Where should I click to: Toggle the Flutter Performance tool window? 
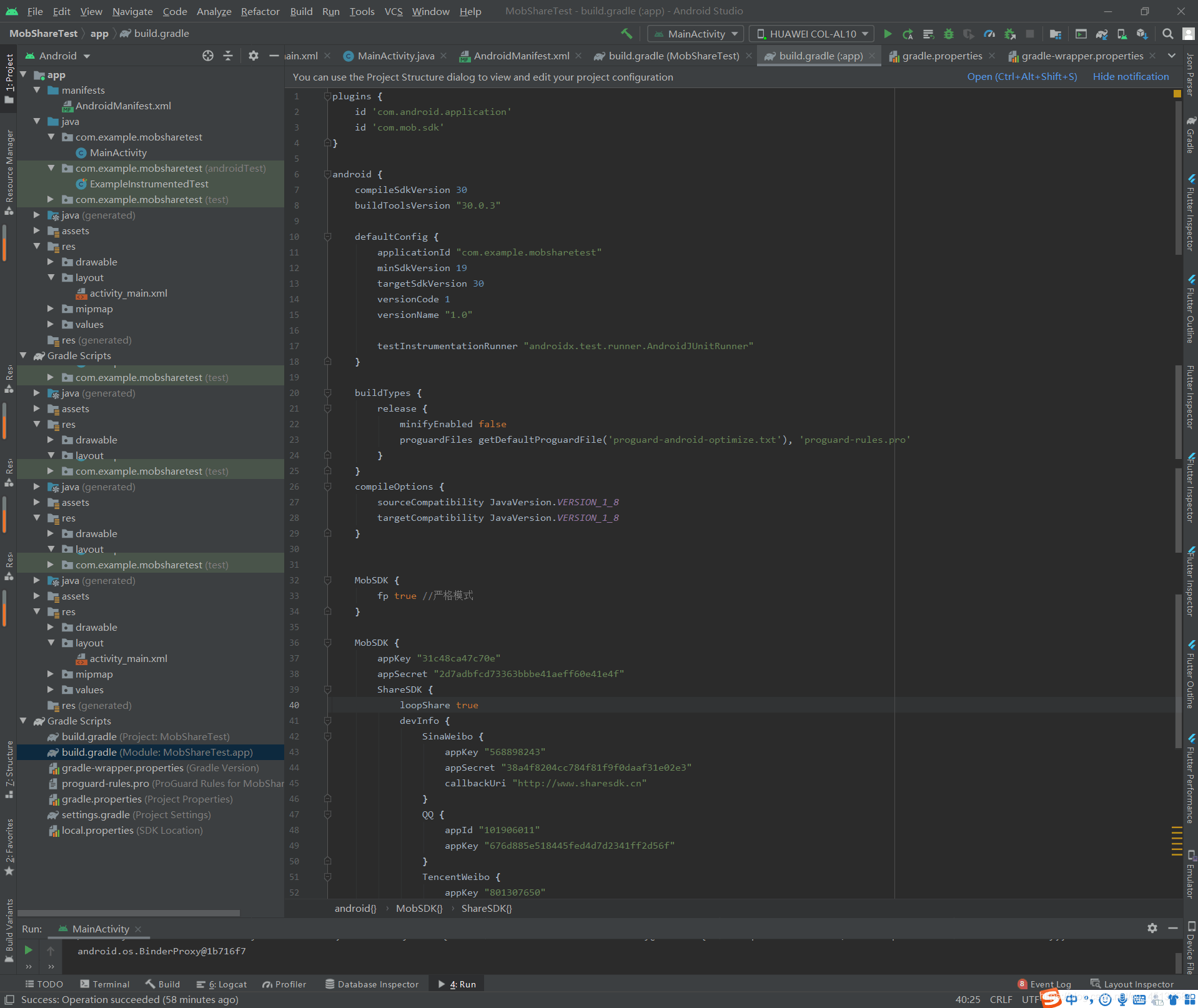coord(1191,779)
